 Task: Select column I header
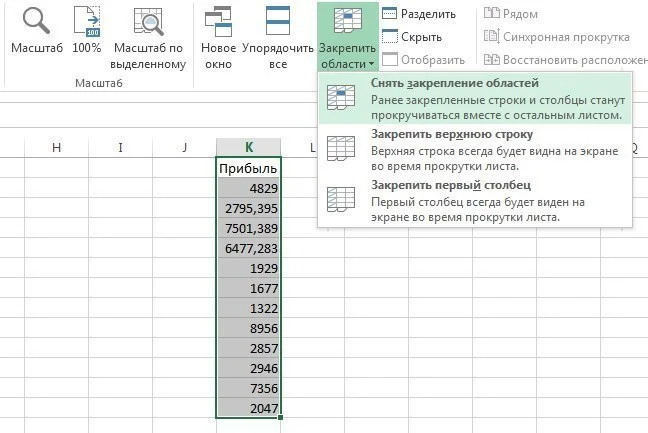click(x=120, y=148)
